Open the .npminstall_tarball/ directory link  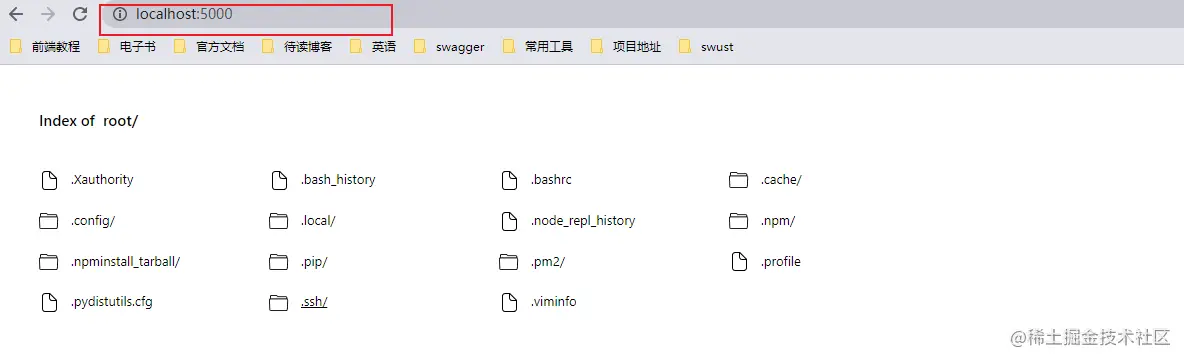point(125,262)
